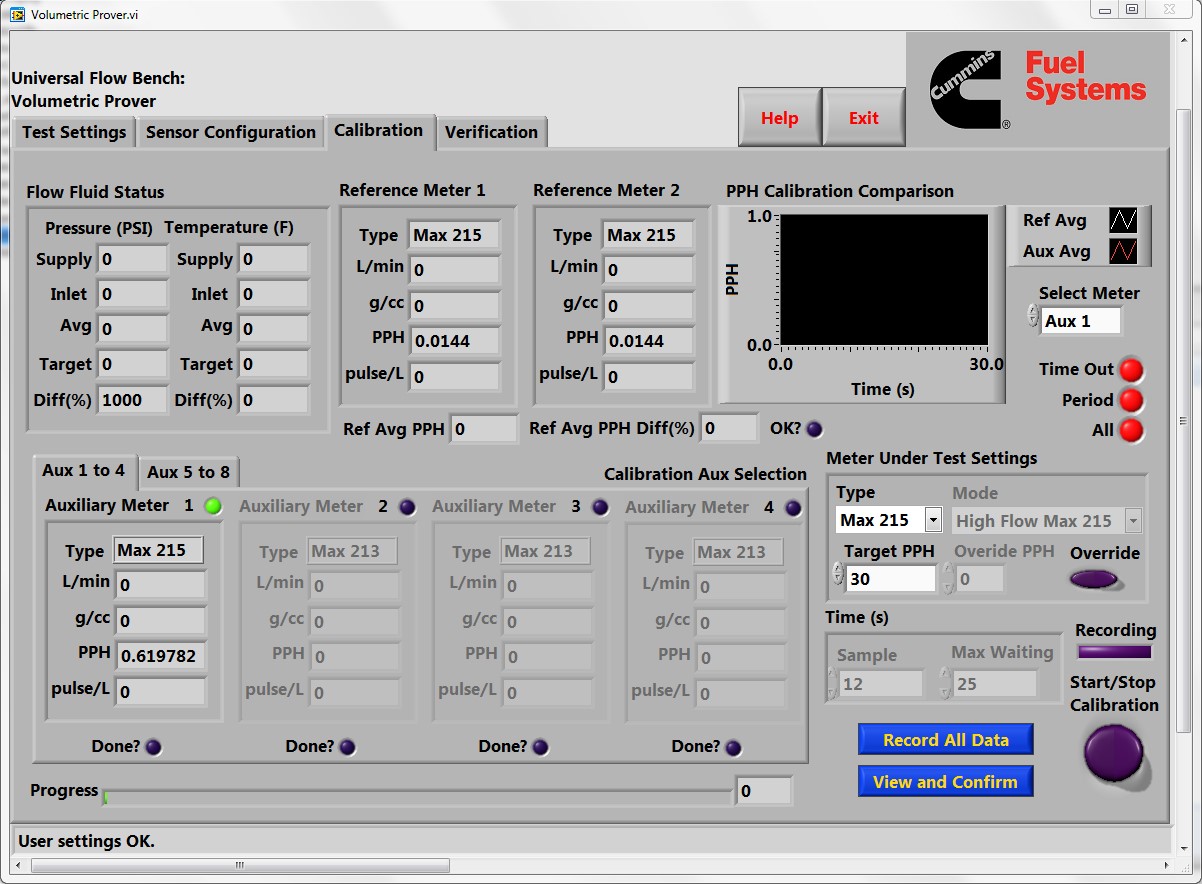1202x884 pixels.
Task: Open the Meter Under Test Type dropdown
Action: pyautogui.click(x=933, y=520)
